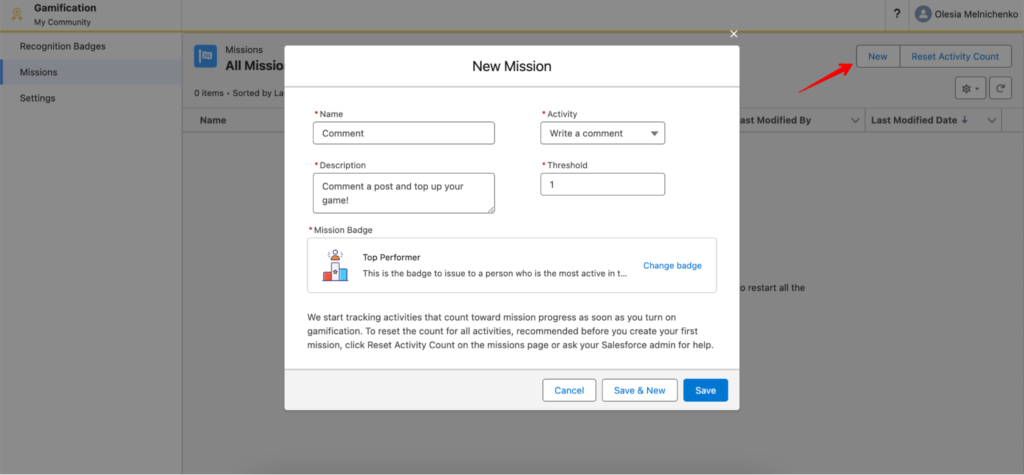The height and width of the screenshot is (475, 1024).
Task: Open Settings in sidebar
Action: click(x=91, y=98)
